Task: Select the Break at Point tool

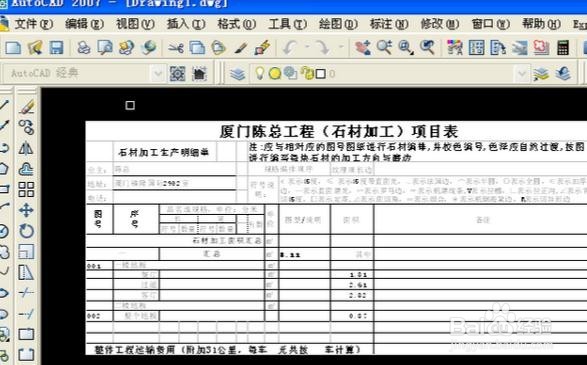Action: 26,334
